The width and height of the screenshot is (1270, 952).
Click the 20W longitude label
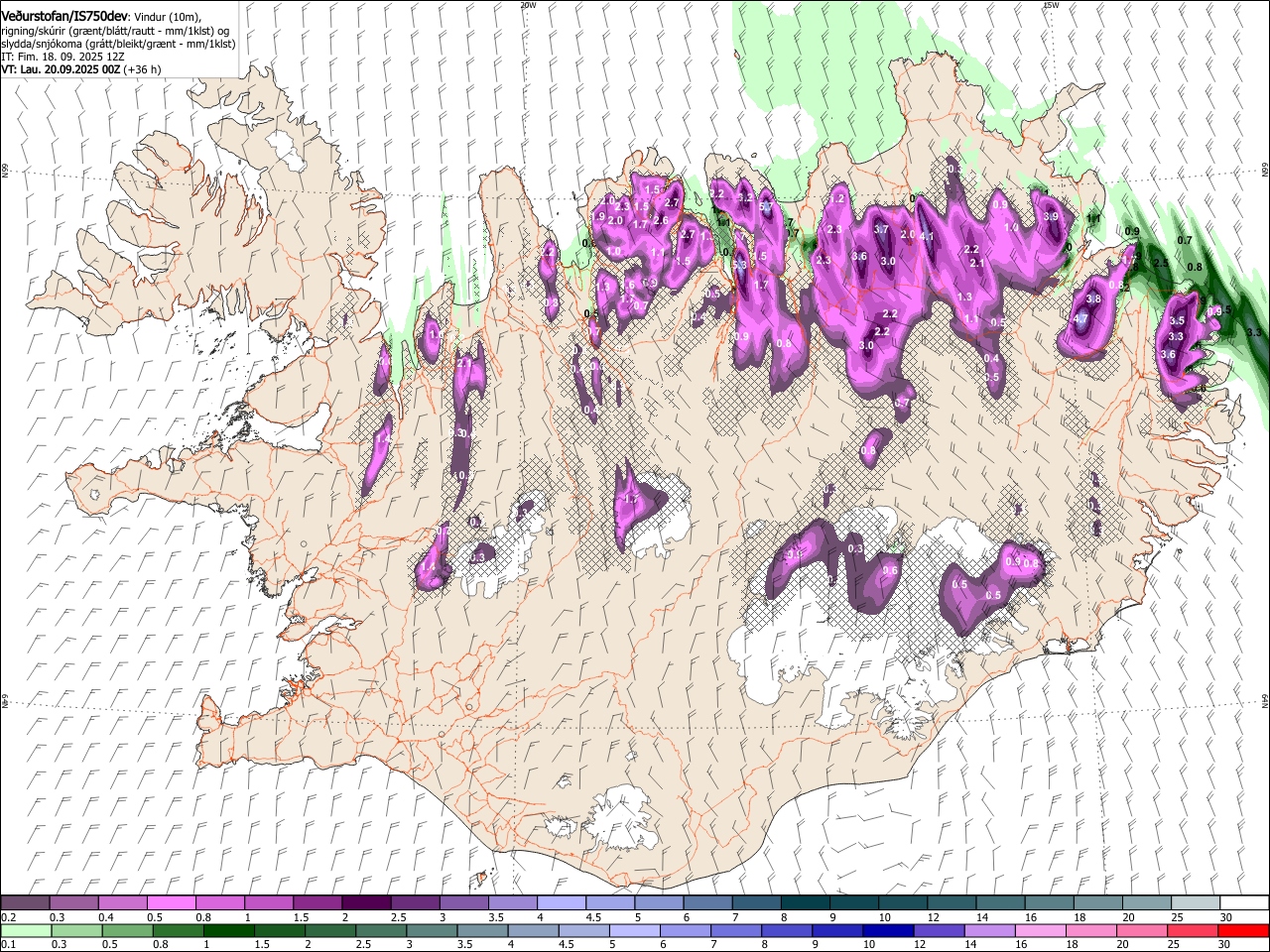click(x=528, y=5)
